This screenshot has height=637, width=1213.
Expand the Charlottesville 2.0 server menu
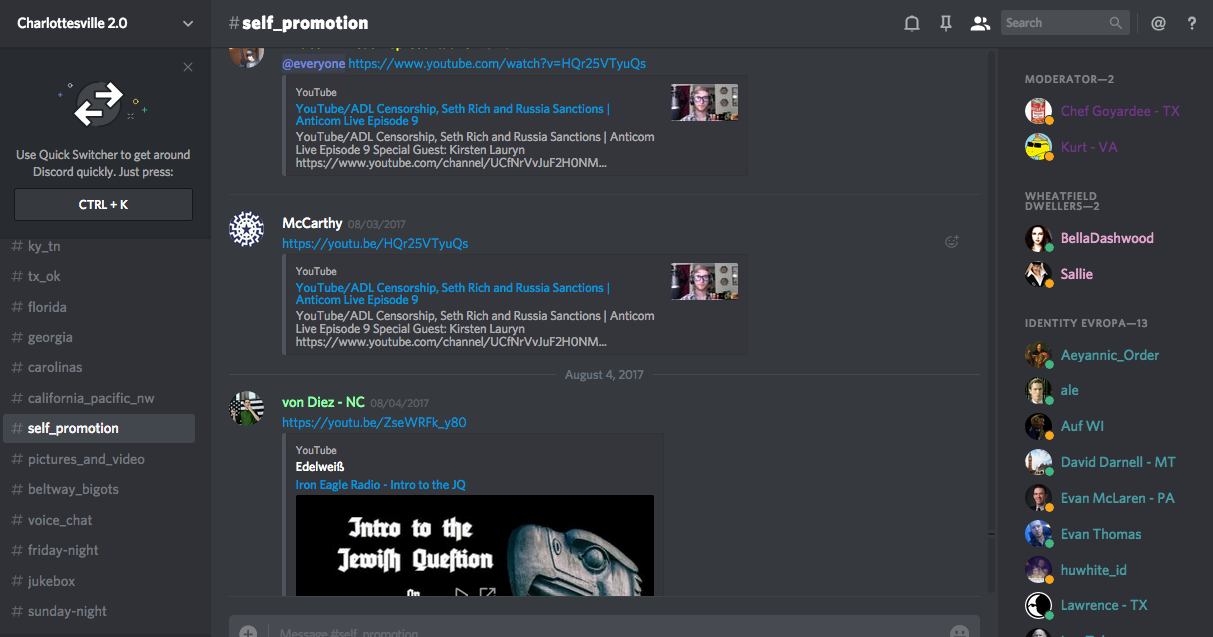click(188, 23)
